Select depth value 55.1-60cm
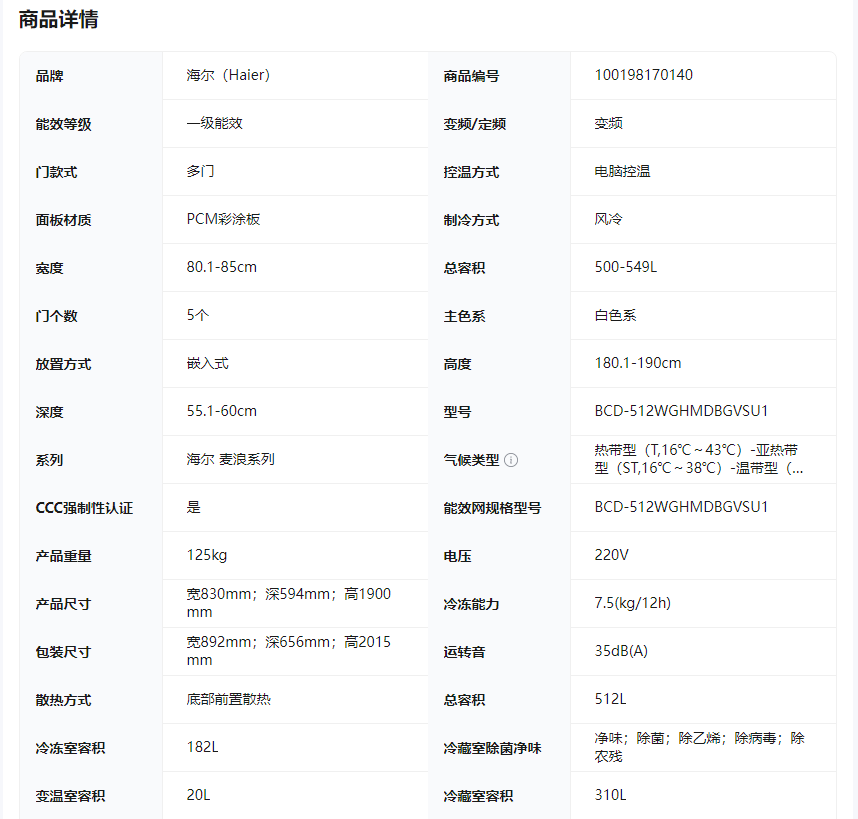This screenshot has height=819, width=858. 222,411
